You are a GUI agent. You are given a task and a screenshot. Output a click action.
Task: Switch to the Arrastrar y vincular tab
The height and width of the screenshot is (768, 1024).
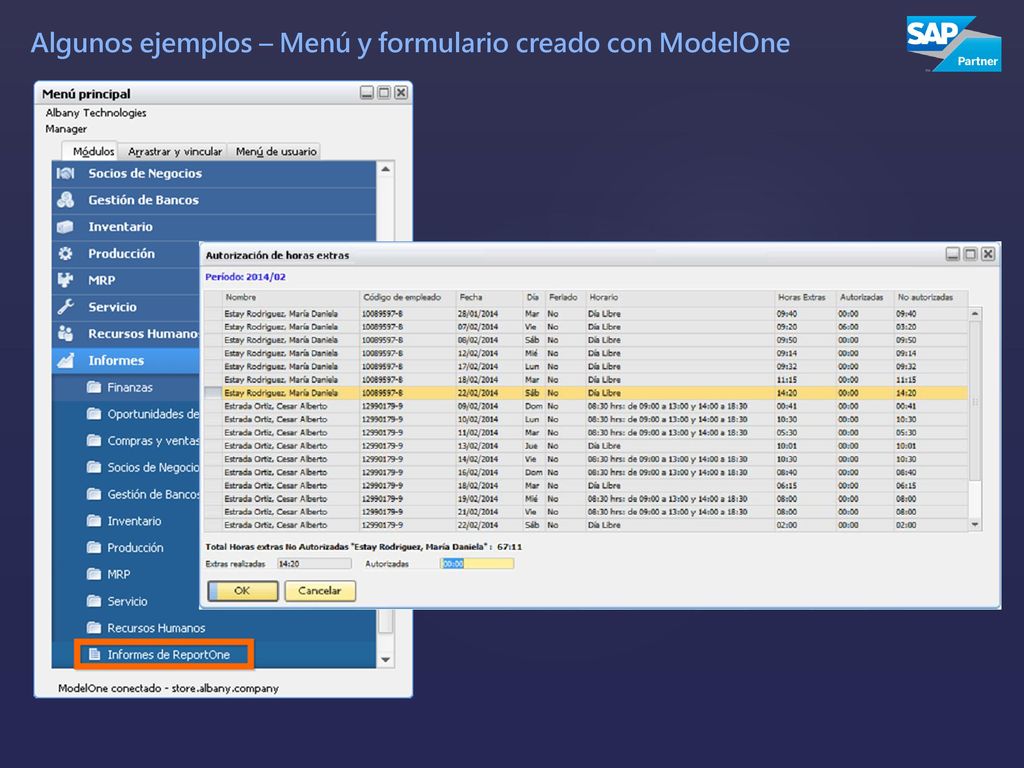[x=174, y=152]
